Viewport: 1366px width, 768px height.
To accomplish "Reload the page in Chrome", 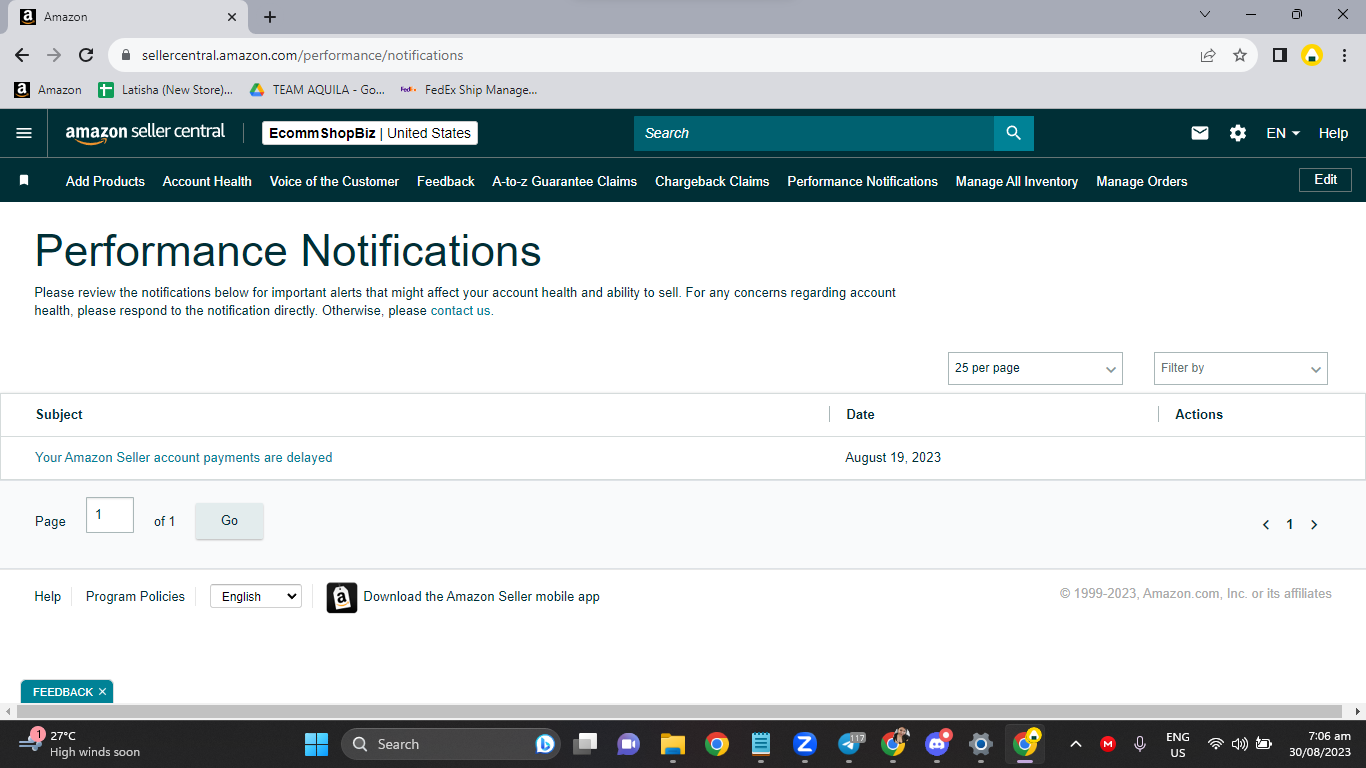I will (86, 56).
